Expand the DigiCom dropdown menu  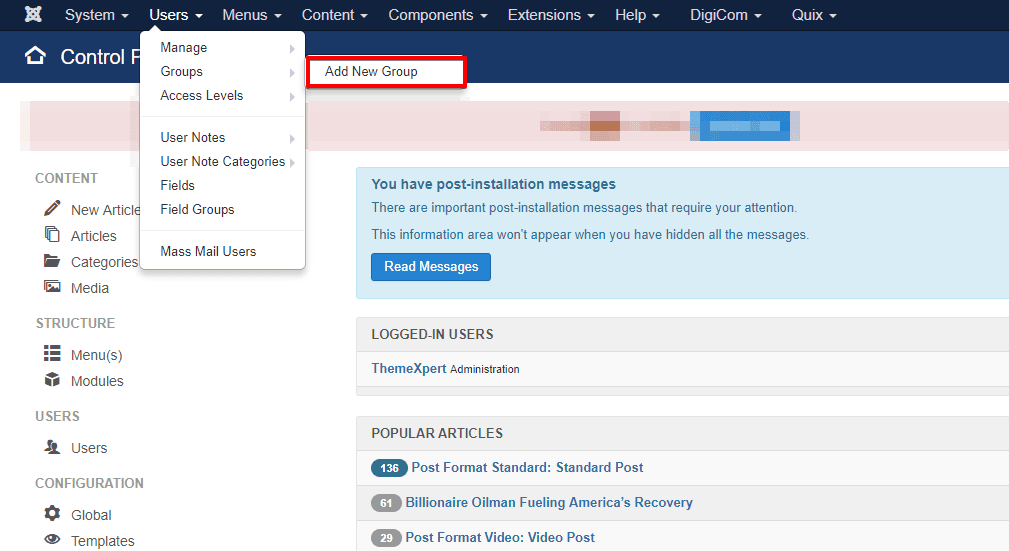(725, 15)
